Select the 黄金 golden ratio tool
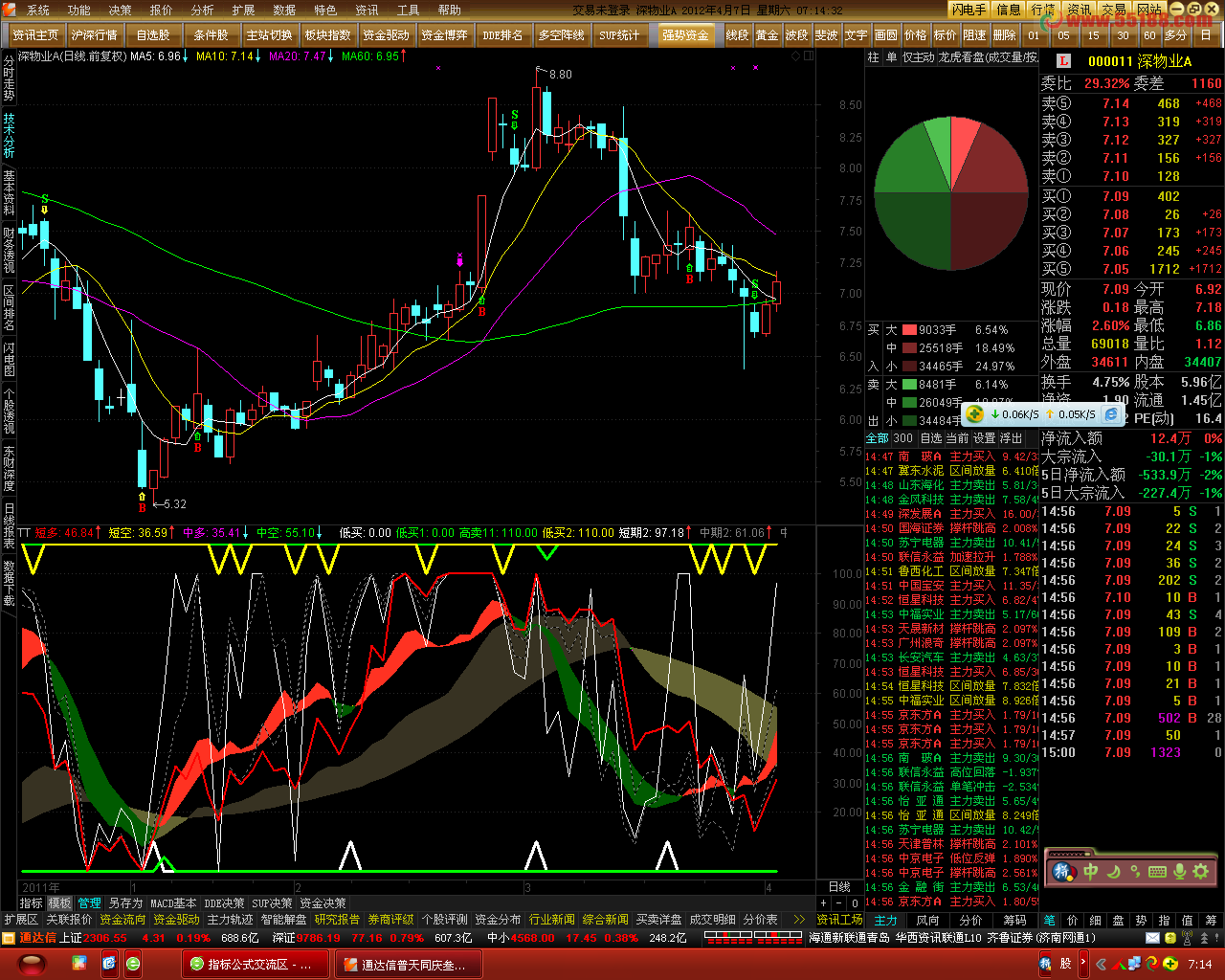The image size is (1225, 980). coord(767,35)
